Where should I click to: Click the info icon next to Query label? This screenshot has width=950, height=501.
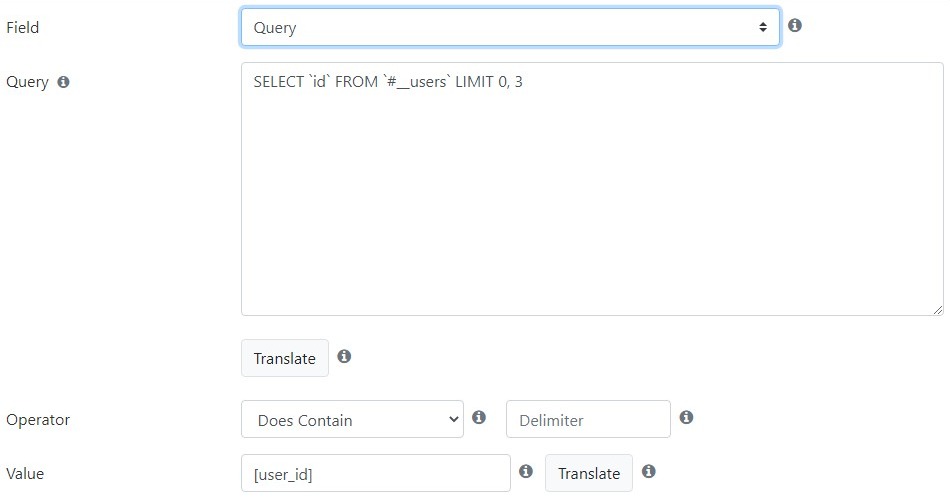(64, 82)
